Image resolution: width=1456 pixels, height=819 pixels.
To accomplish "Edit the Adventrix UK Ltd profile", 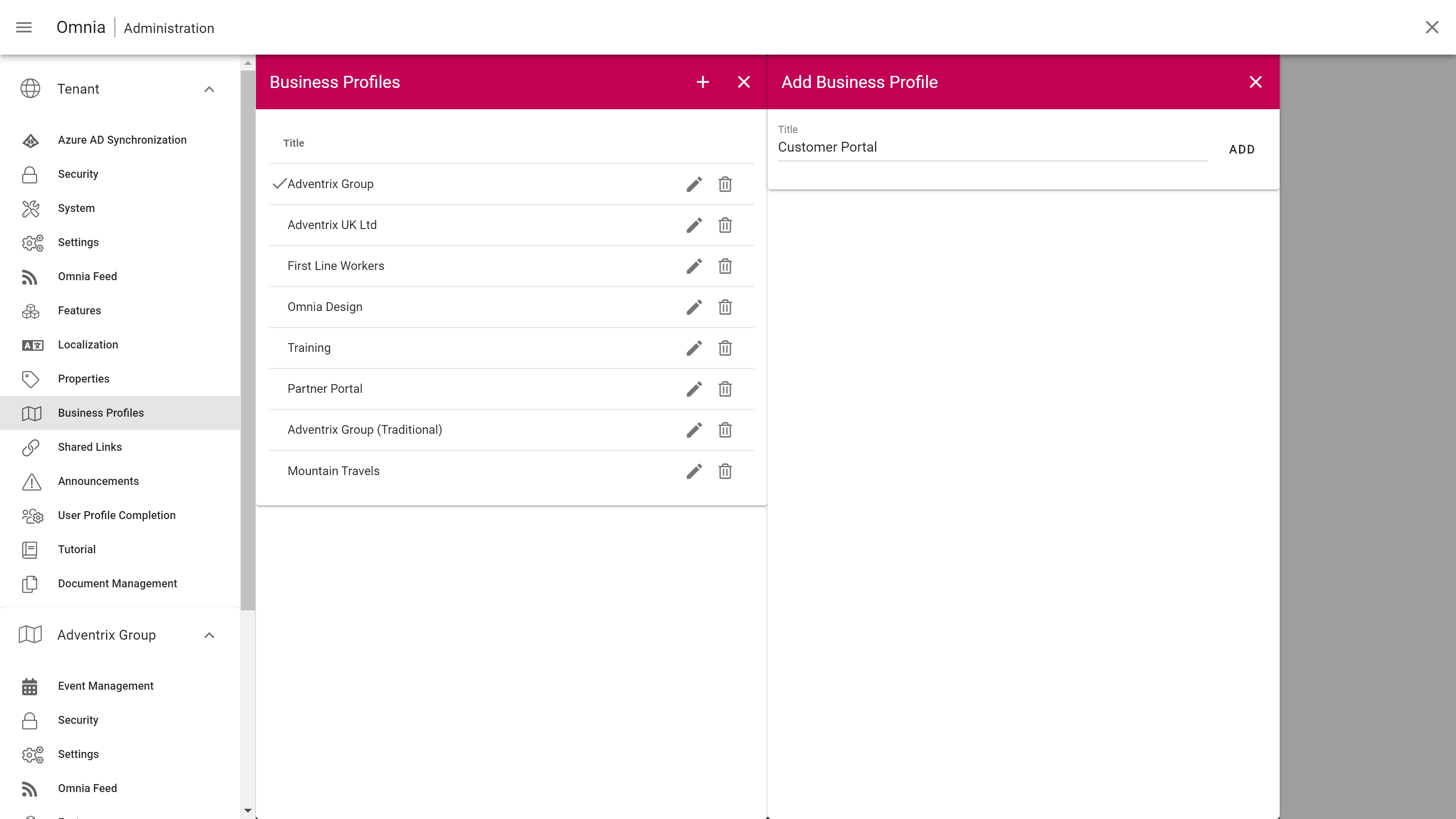I will pyautogui.click(x=694, y=225).
